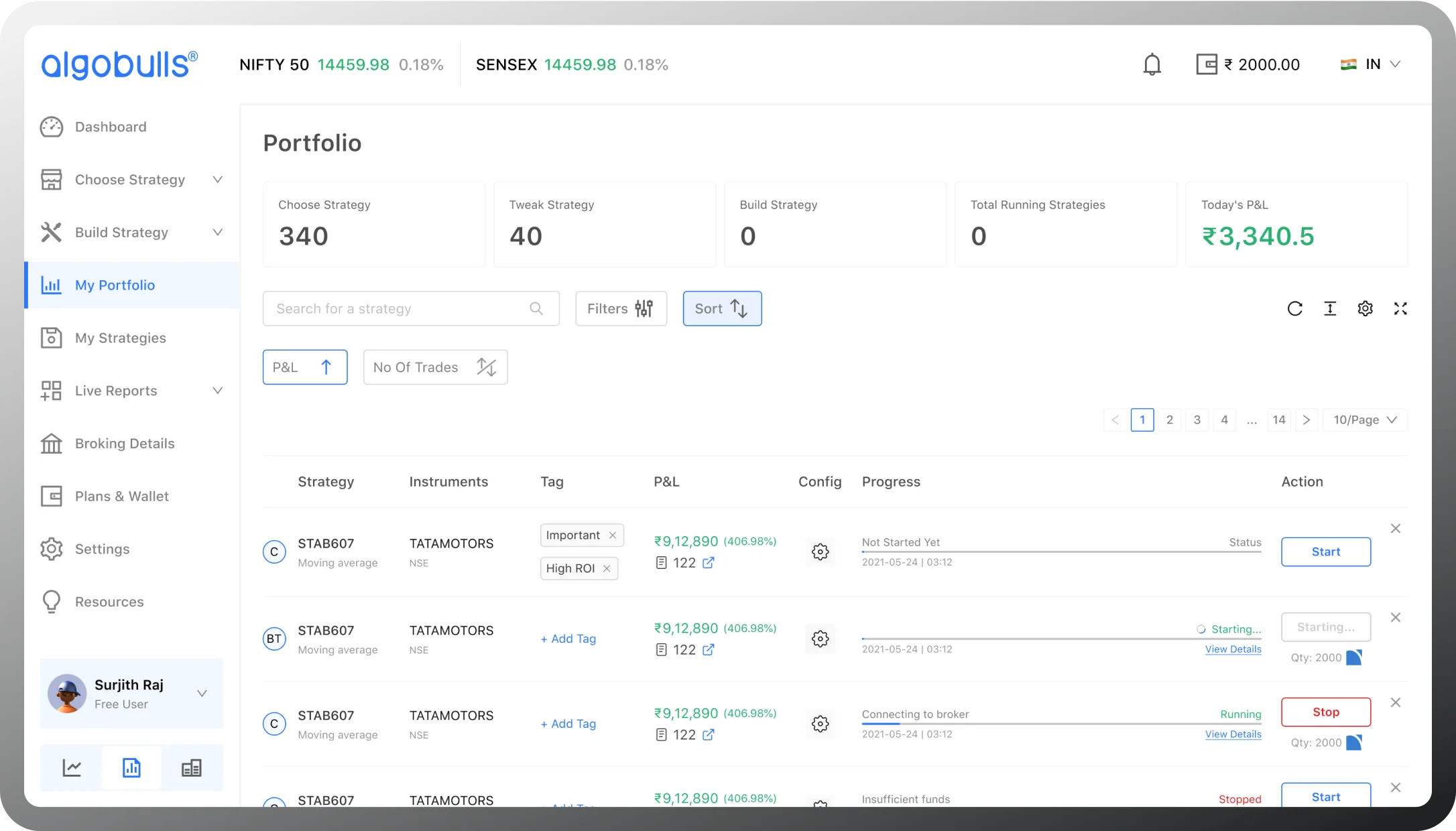Open the Tweak Strategy 40 card
Screen dimensions: 1456x831
click(x=605, y=225)
